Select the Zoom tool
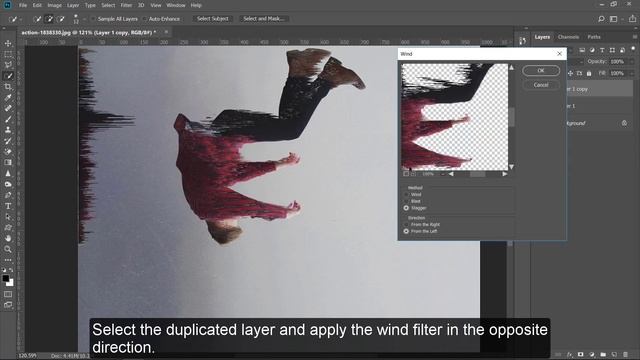This screenshot has width=640, height=360. coord(8,249)
